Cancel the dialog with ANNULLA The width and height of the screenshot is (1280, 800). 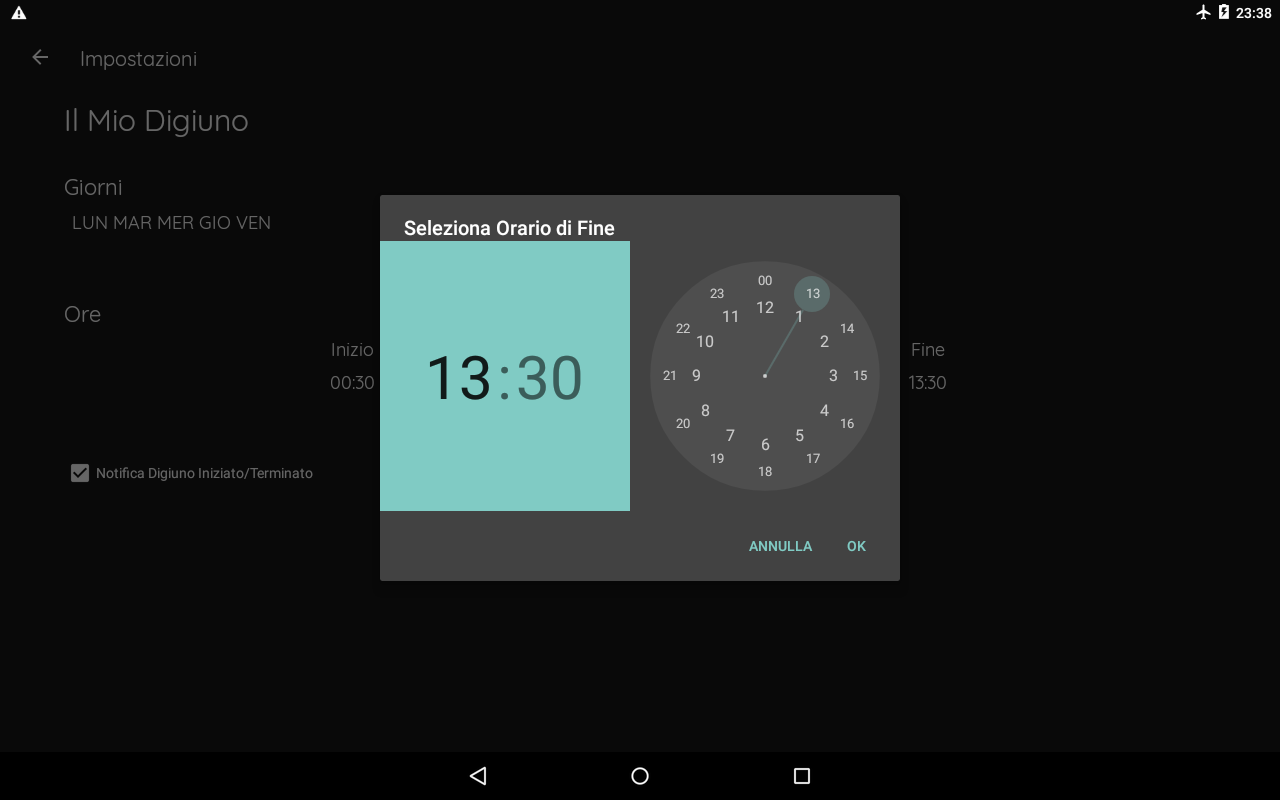point(780,546)
